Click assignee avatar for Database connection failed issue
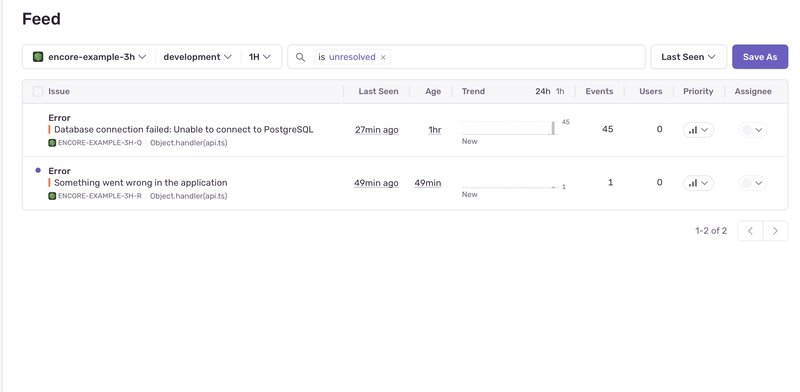 point(747,130)
